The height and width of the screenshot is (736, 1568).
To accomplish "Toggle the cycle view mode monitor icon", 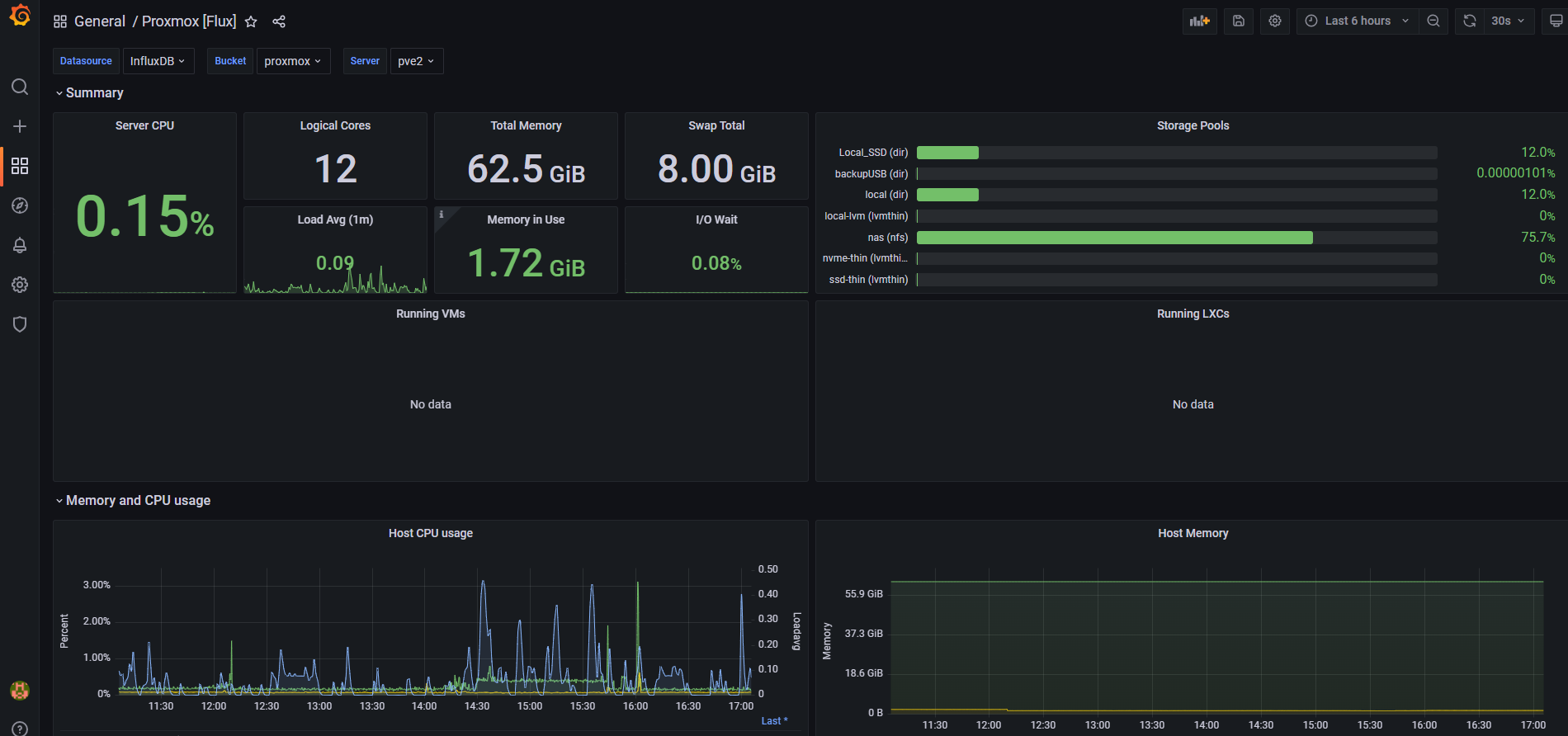I will [1556, 21].
